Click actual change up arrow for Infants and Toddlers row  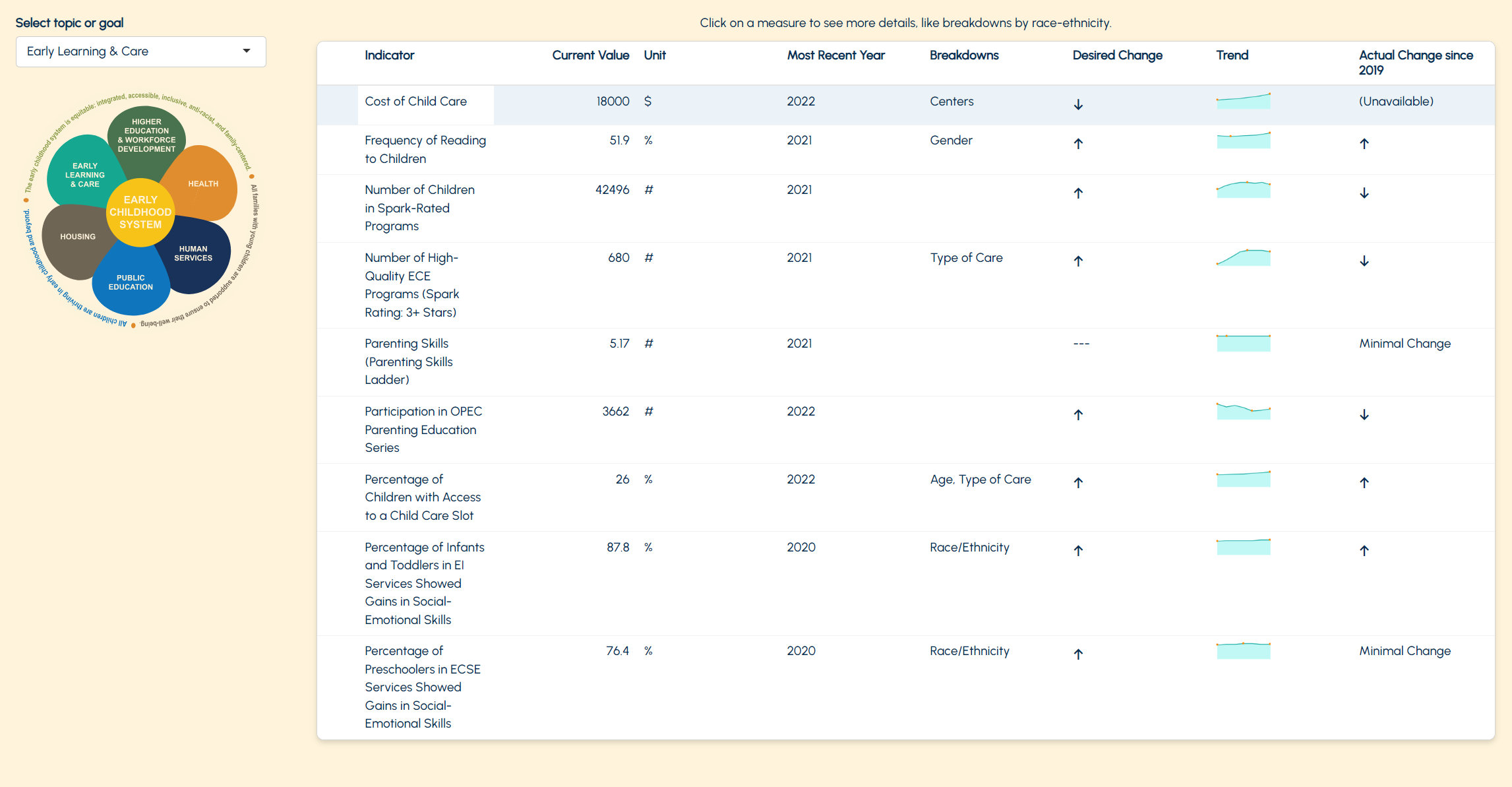pos(1365,550)
